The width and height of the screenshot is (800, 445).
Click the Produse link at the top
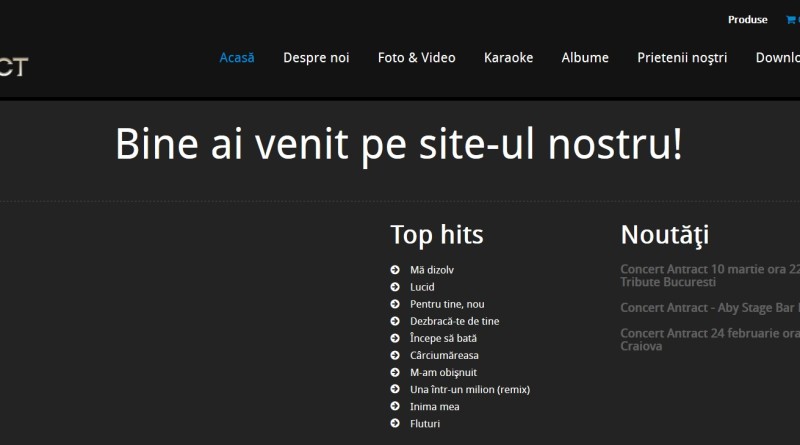(x=748, y=20)
